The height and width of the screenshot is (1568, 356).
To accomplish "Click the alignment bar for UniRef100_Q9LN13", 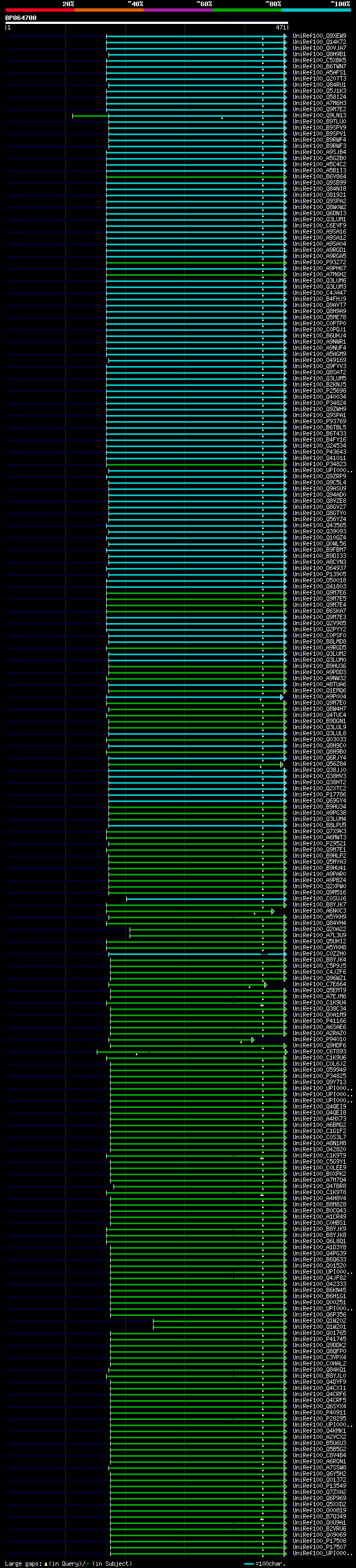I will (179, 116).
